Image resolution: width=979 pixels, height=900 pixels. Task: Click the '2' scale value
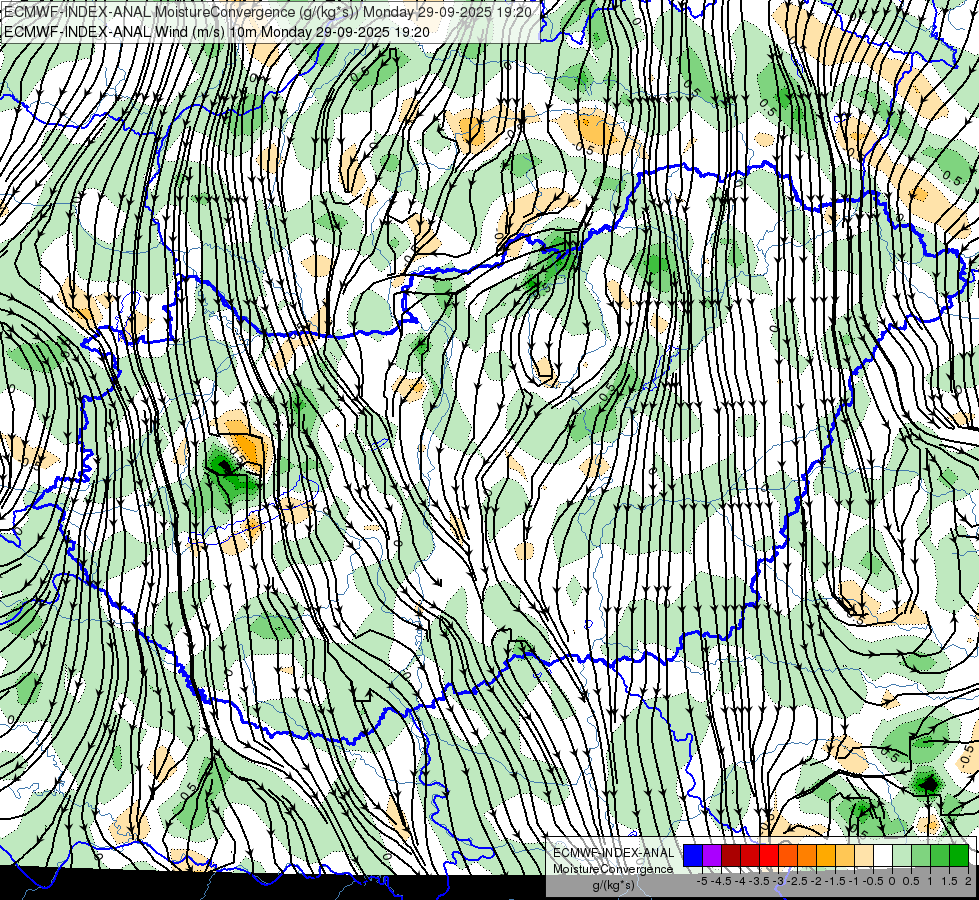[x=968, y=881]
